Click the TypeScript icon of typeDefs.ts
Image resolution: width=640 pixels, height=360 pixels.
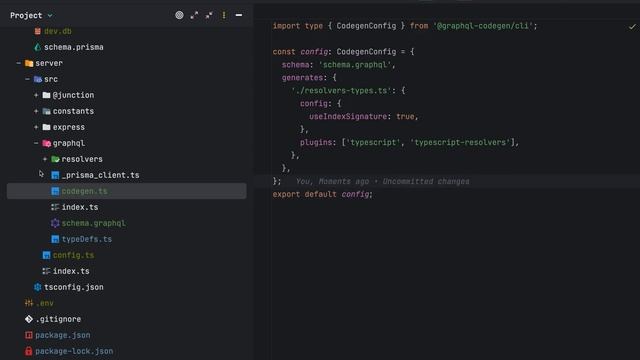point(55,239)
